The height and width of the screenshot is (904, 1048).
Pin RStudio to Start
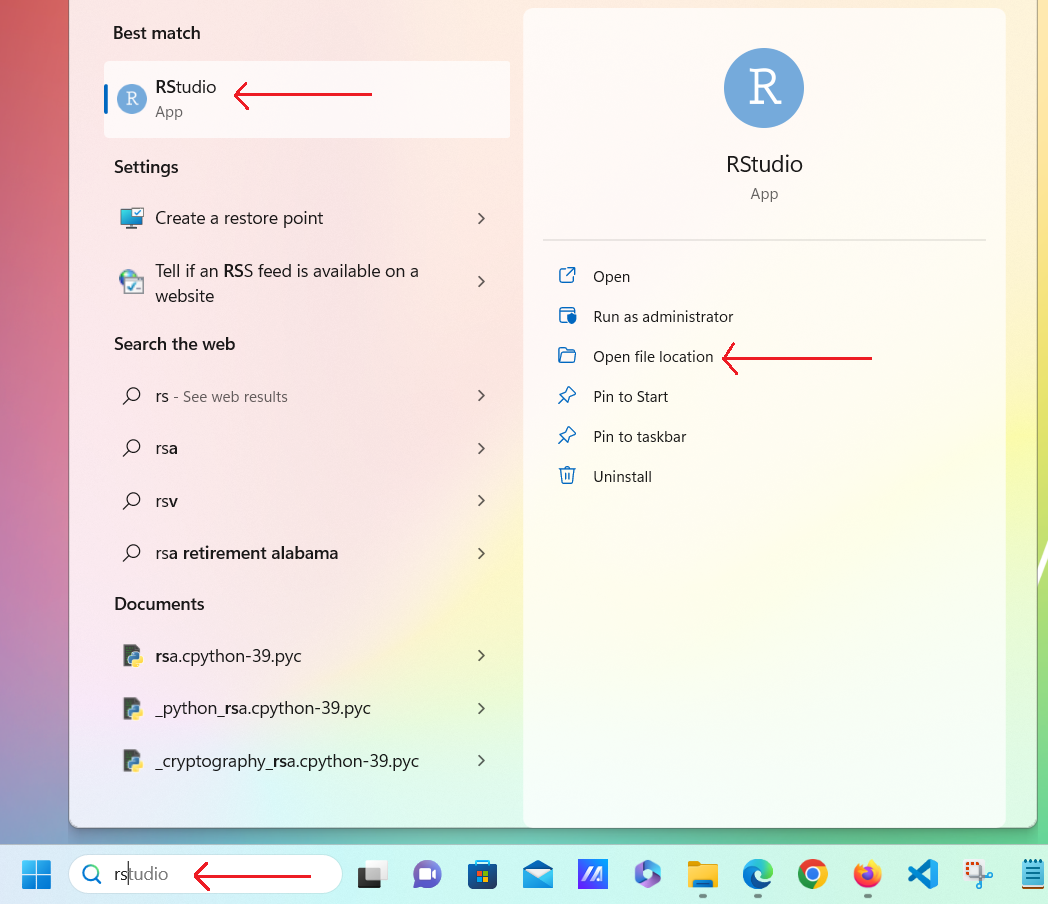coord(630,397)
